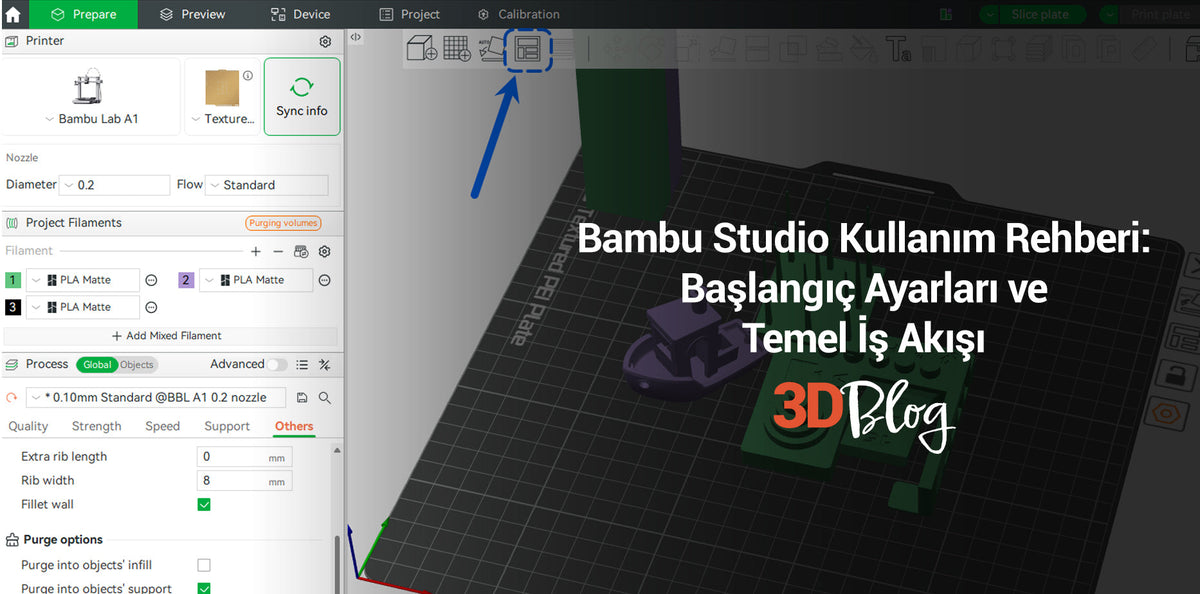Screen dimensions: 1200x594
Task: Click the process settings list icon
Action: [302, 365]
